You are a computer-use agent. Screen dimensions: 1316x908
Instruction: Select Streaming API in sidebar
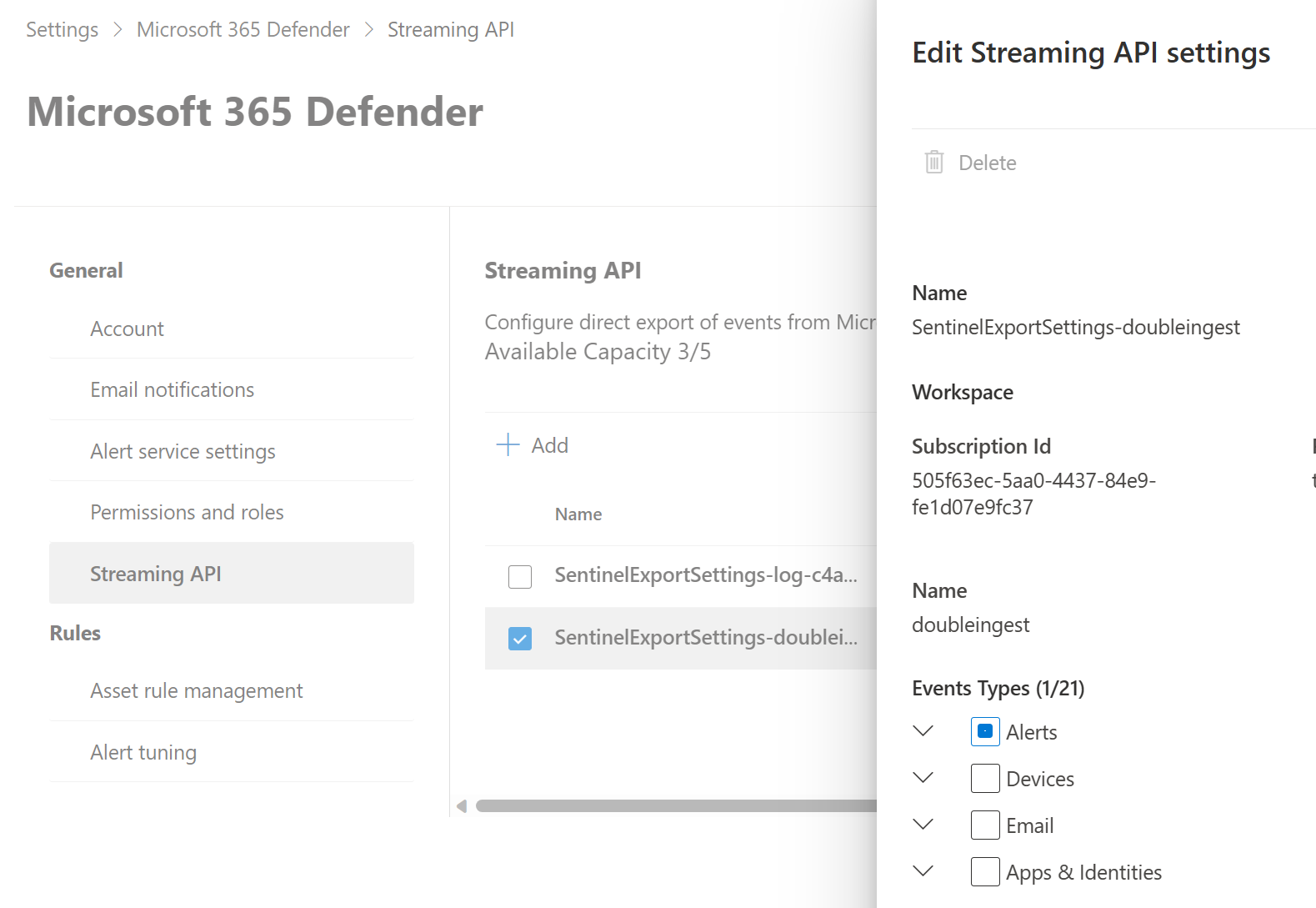(232, 573)
